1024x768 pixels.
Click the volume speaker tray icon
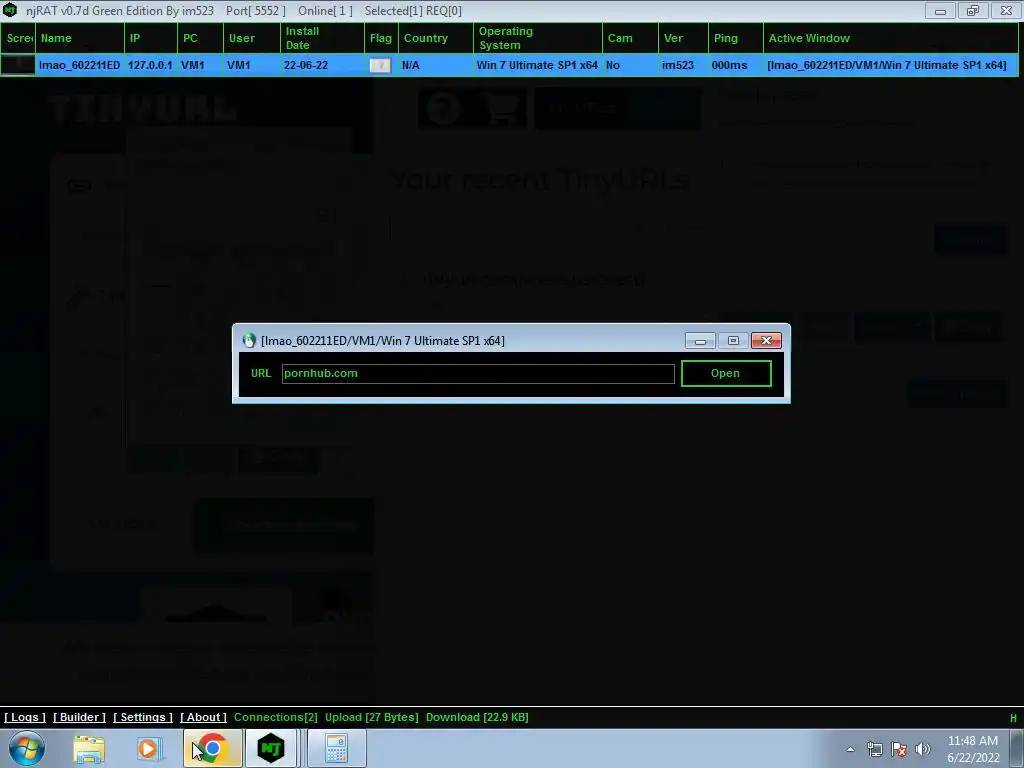click(923, 749)
